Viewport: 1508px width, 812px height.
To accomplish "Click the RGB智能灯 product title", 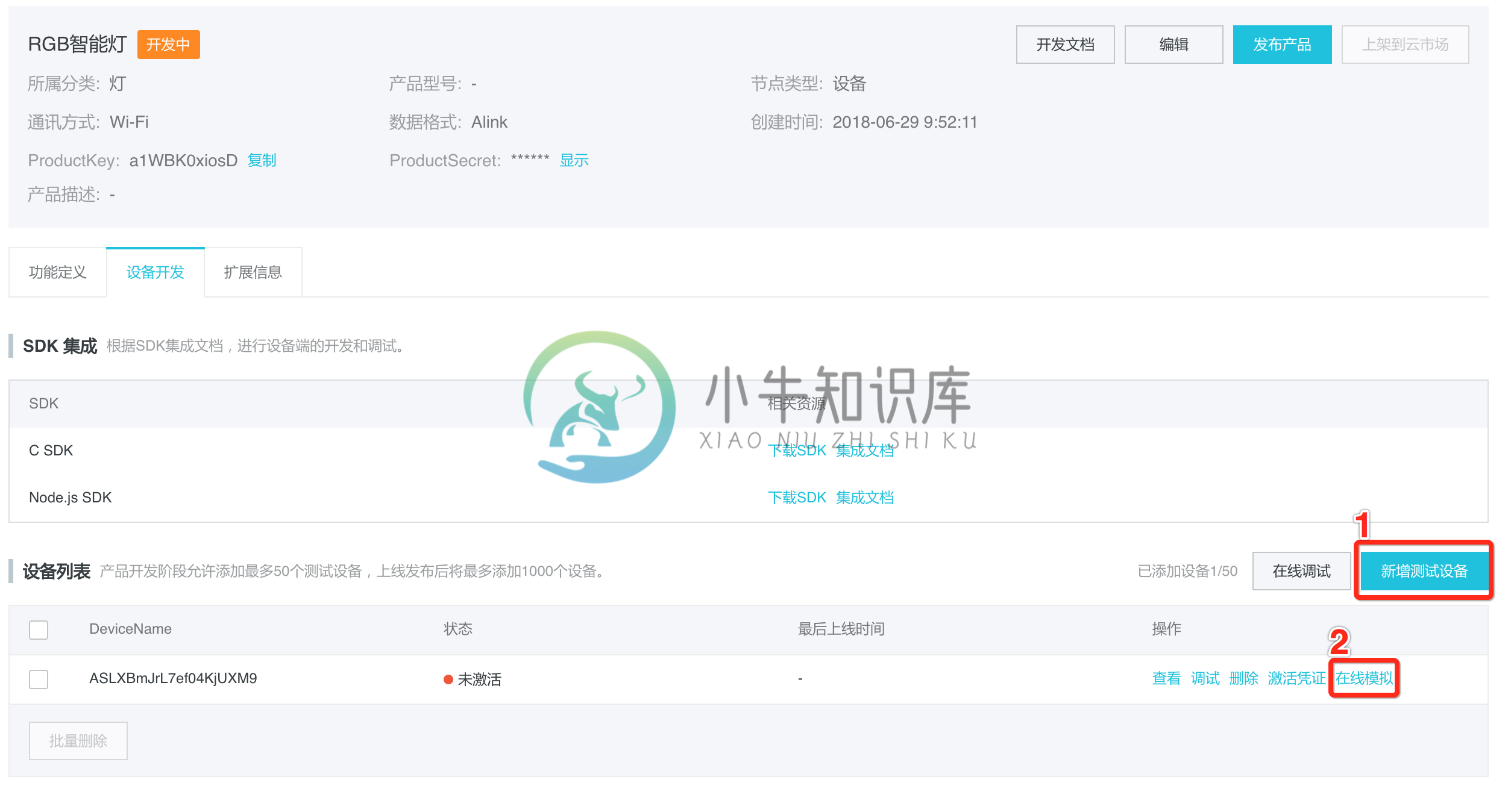I will (77, 44).
